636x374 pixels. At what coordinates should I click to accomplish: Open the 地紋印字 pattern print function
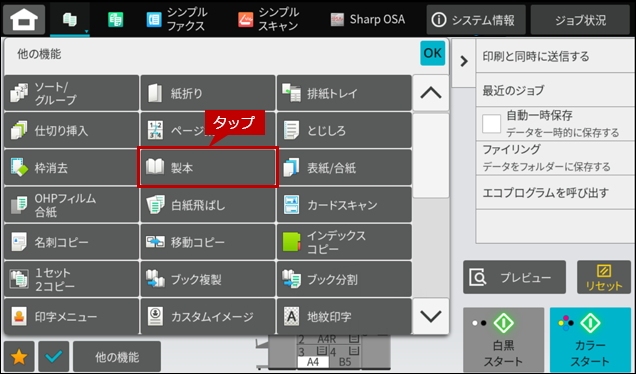[x=344, y=316]
